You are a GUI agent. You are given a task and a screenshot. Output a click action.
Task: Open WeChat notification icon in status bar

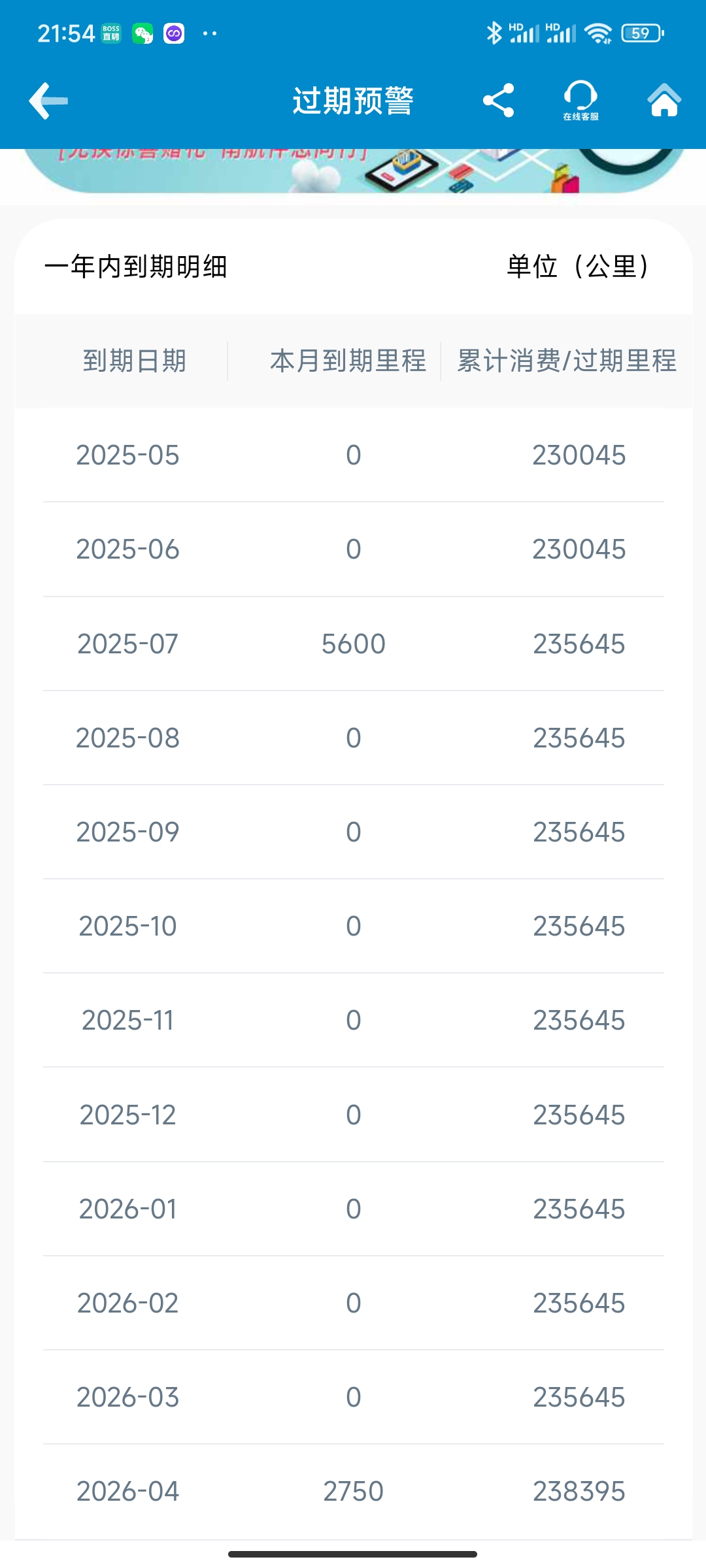(x=143, y=33)
